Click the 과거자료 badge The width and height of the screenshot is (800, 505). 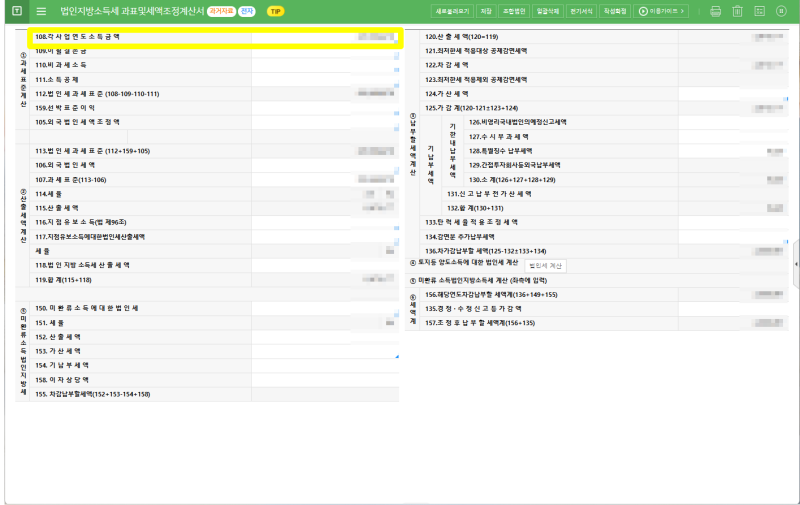(x=221, y=11)
